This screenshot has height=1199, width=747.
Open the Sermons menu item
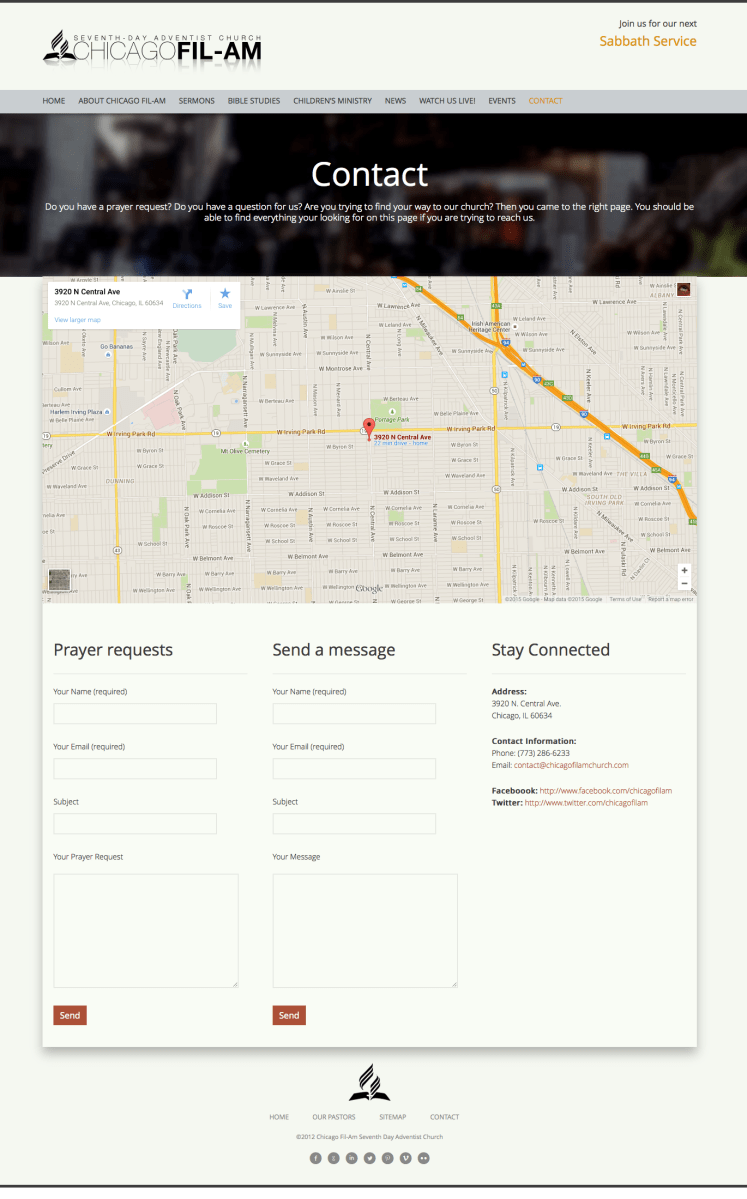[197, 101]
